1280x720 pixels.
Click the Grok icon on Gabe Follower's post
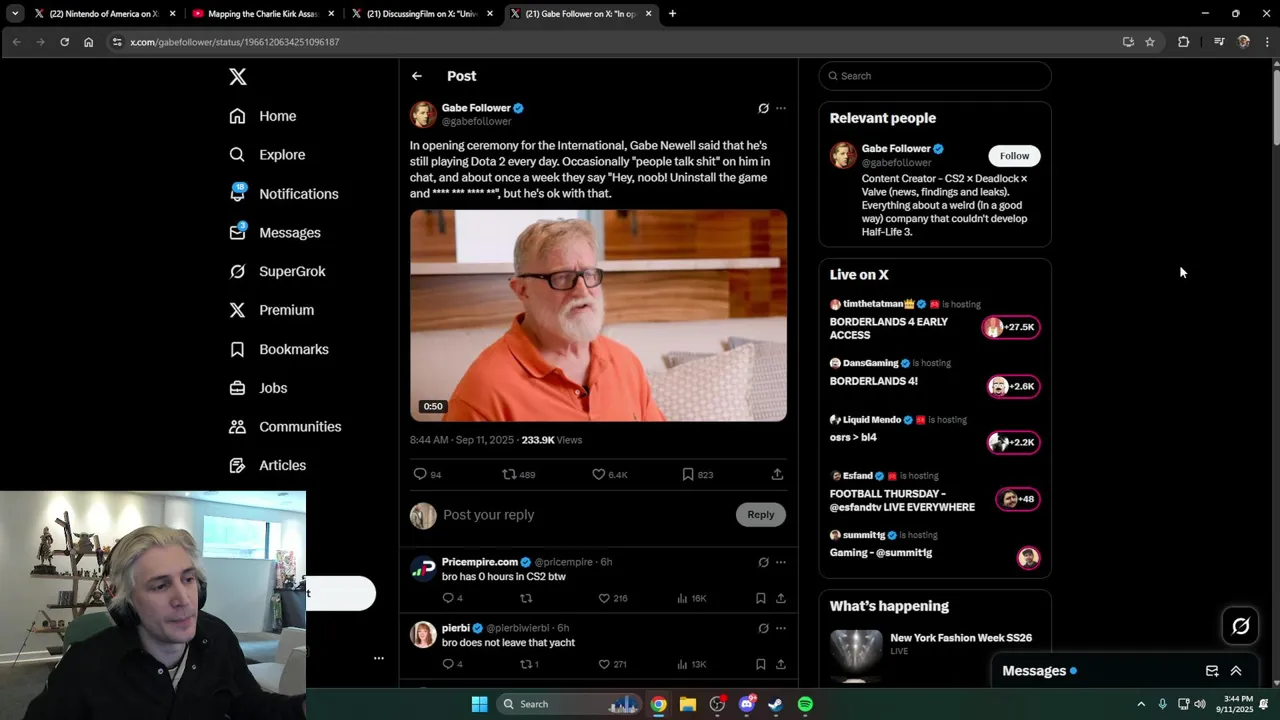(x=763, y=108)
